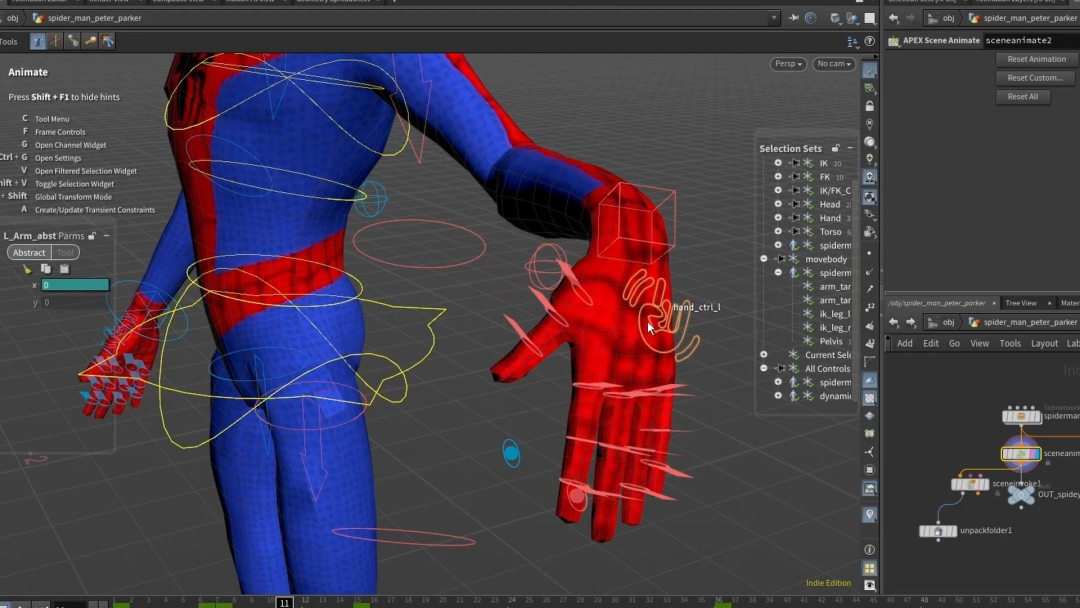
Task: Click the map pin icon in side toolbar
Action: pos(870,514)
